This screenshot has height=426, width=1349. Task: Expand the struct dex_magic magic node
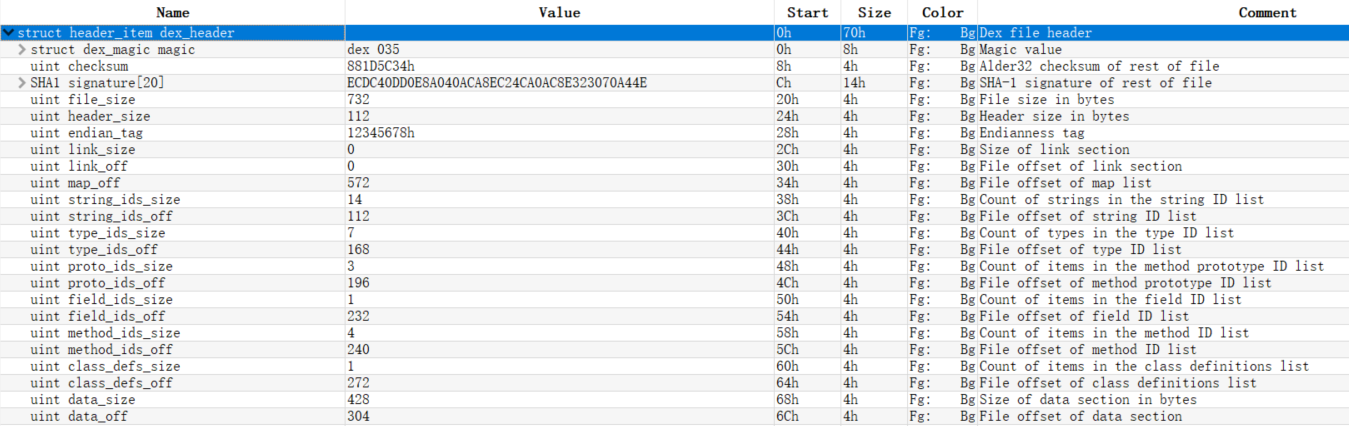[x=23, y=50]
